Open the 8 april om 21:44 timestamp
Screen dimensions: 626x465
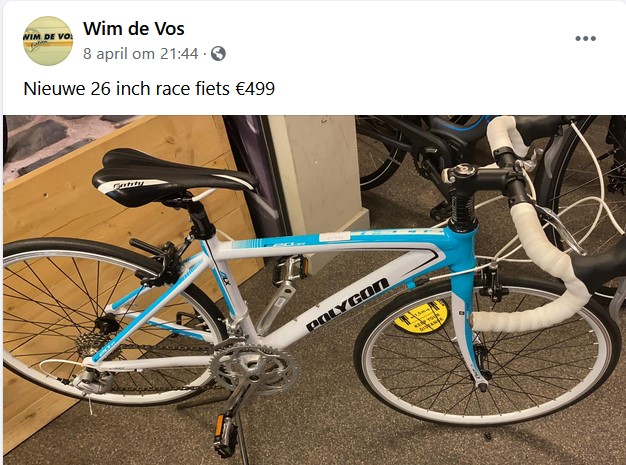click(x=141, y=53)
